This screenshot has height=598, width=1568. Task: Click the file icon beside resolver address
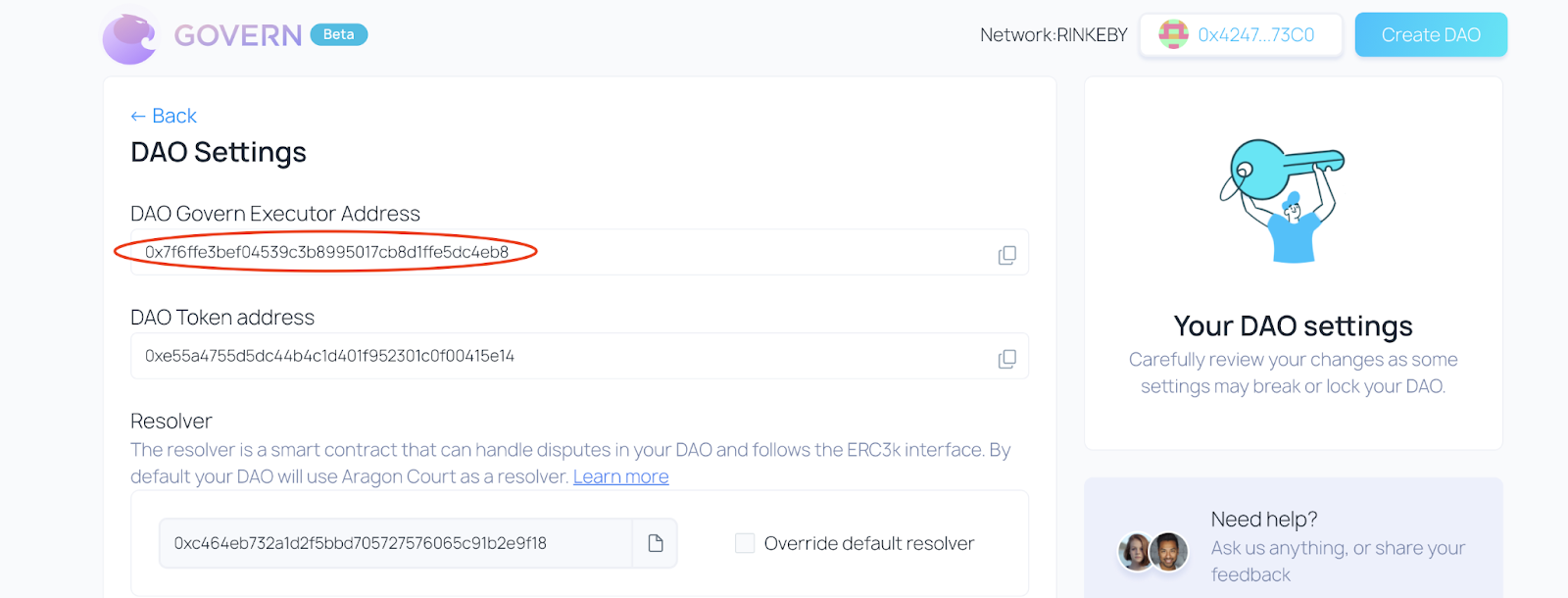pyautogui.click(x=656, y=543)
